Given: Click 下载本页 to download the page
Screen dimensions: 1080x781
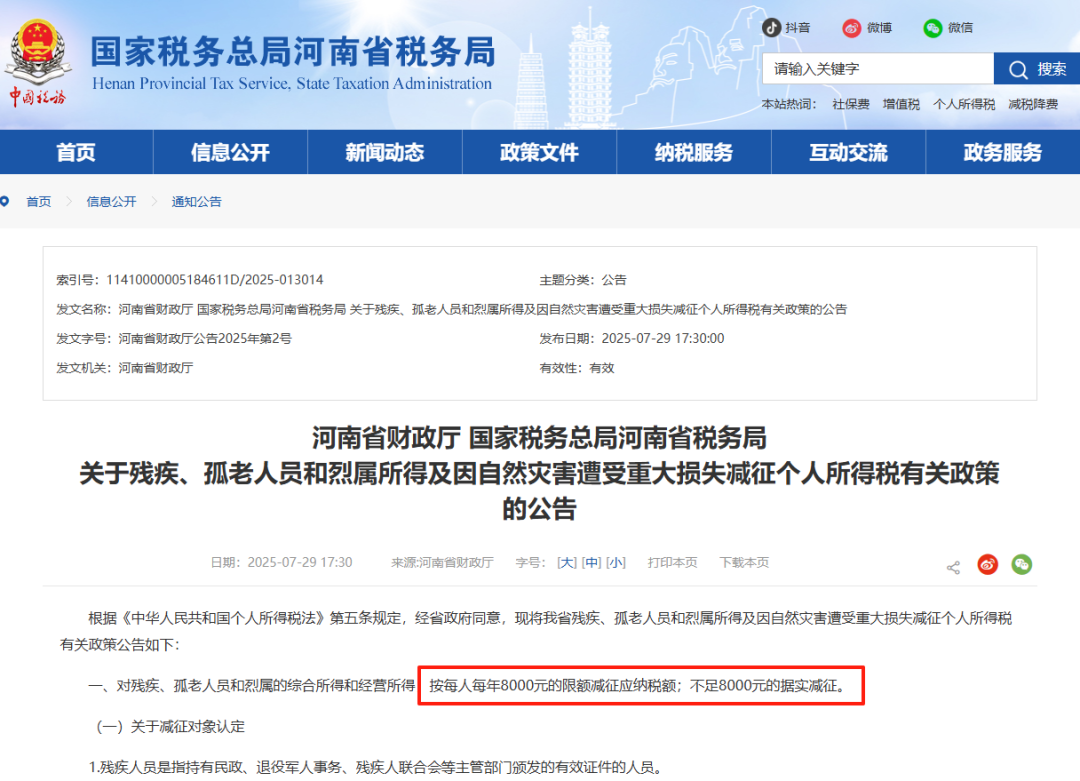Looking at the screenshot, I should click(744, 562).
